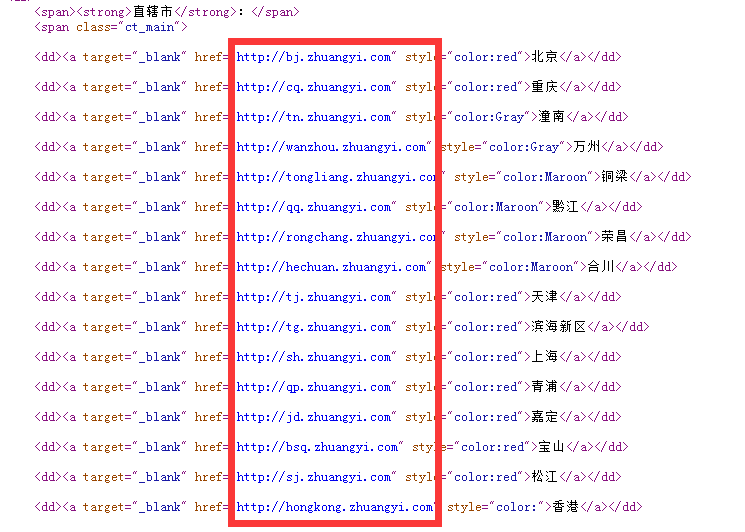Open the bsq.zhuangyi.com link
The width and height of the screenshot is (745, 532).
point(318,447)
